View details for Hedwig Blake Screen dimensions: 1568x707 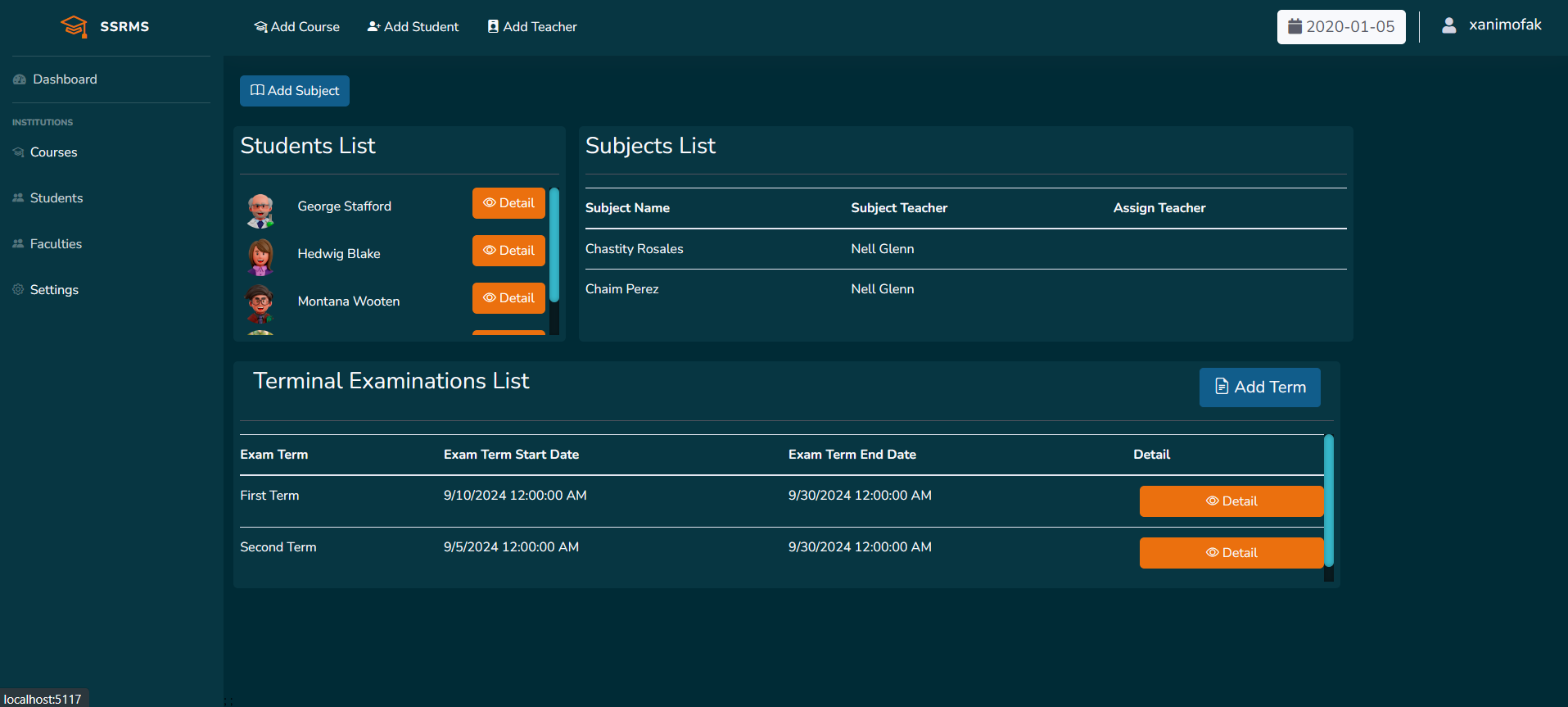[x=508, y=251]
